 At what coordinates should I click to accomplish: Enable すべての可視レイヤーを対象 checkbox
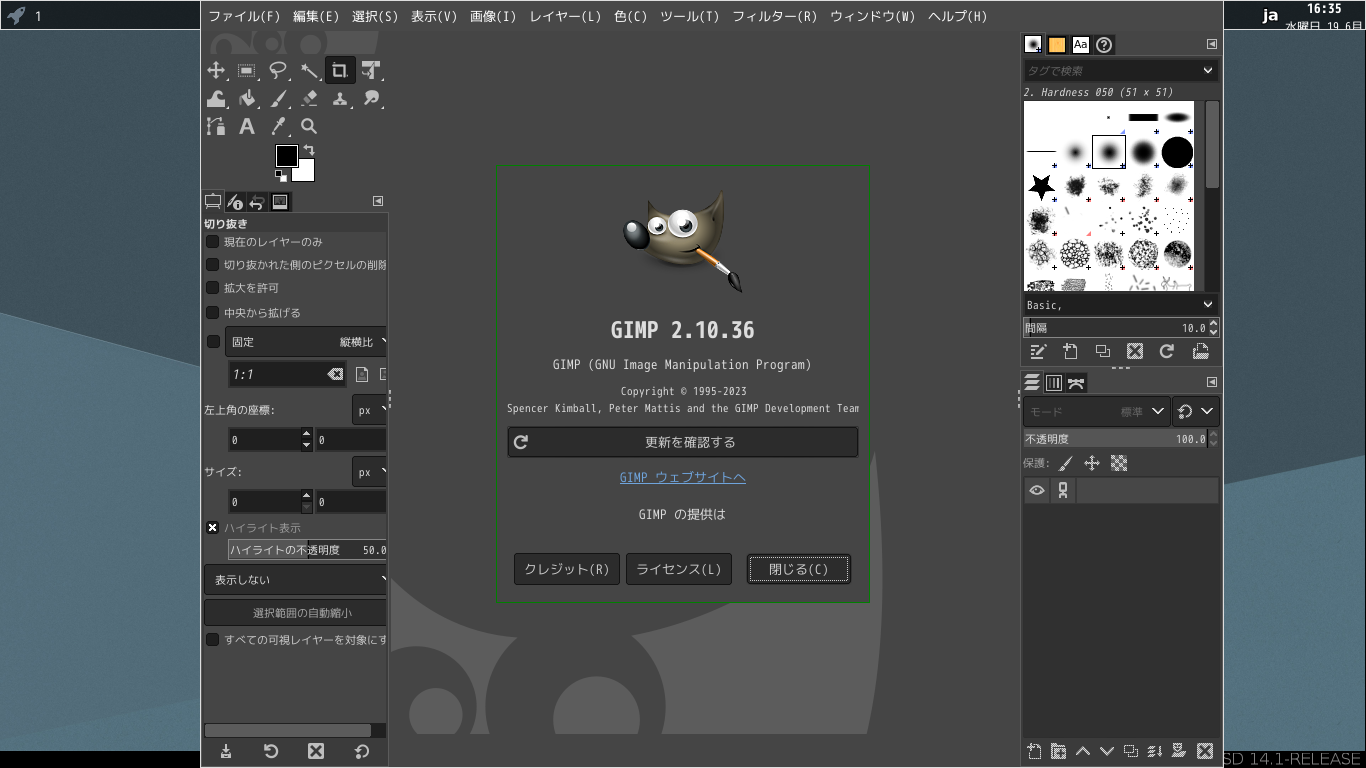[212, 640]
